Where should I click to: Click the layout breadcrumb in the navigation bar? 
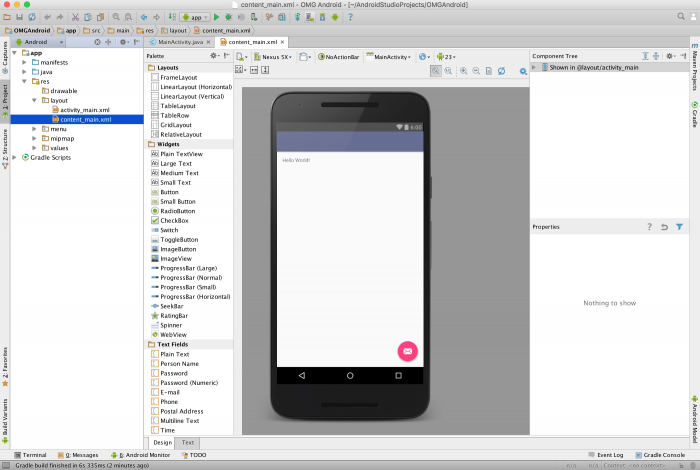click(174, 30)
